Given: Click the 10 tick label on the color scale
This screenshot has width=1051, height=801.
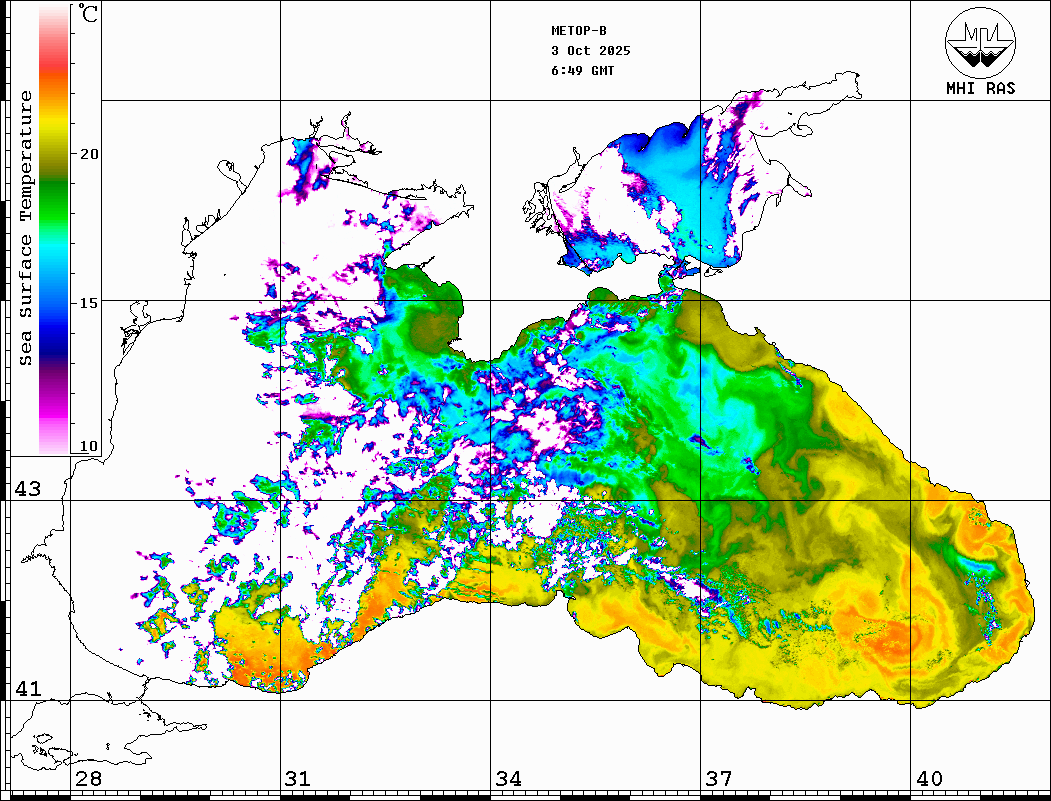Looking at the screenshot, I should click(x=90, y=447).
